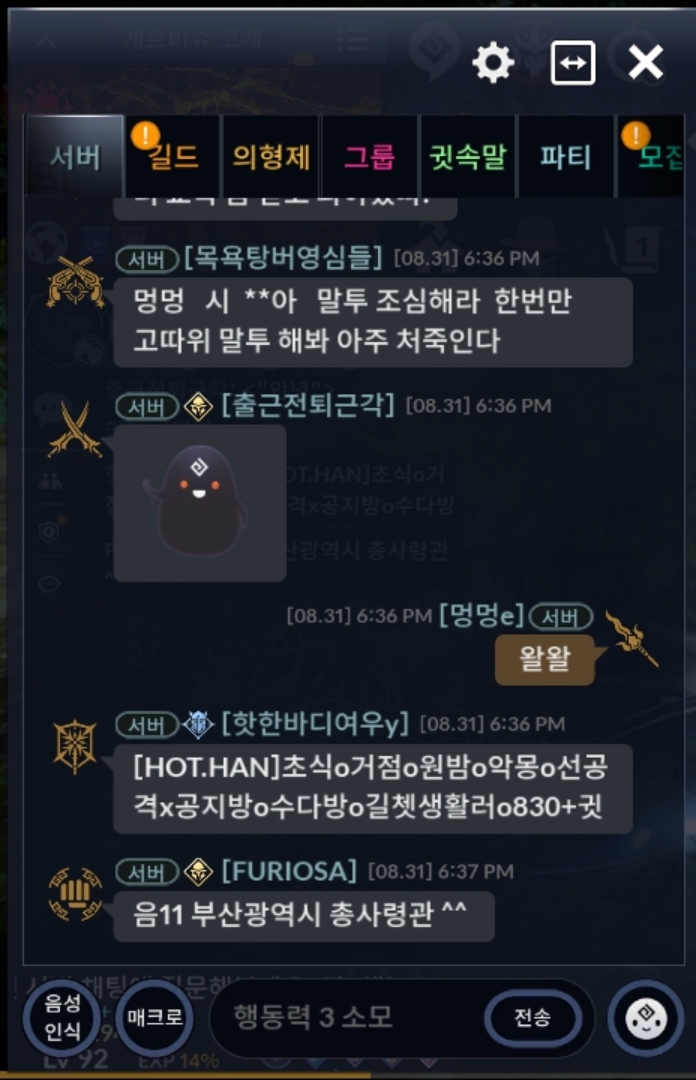696x1080 pixels.
Task: Click 멍멍e staff weapon avatar
Action: pos(632,638)
